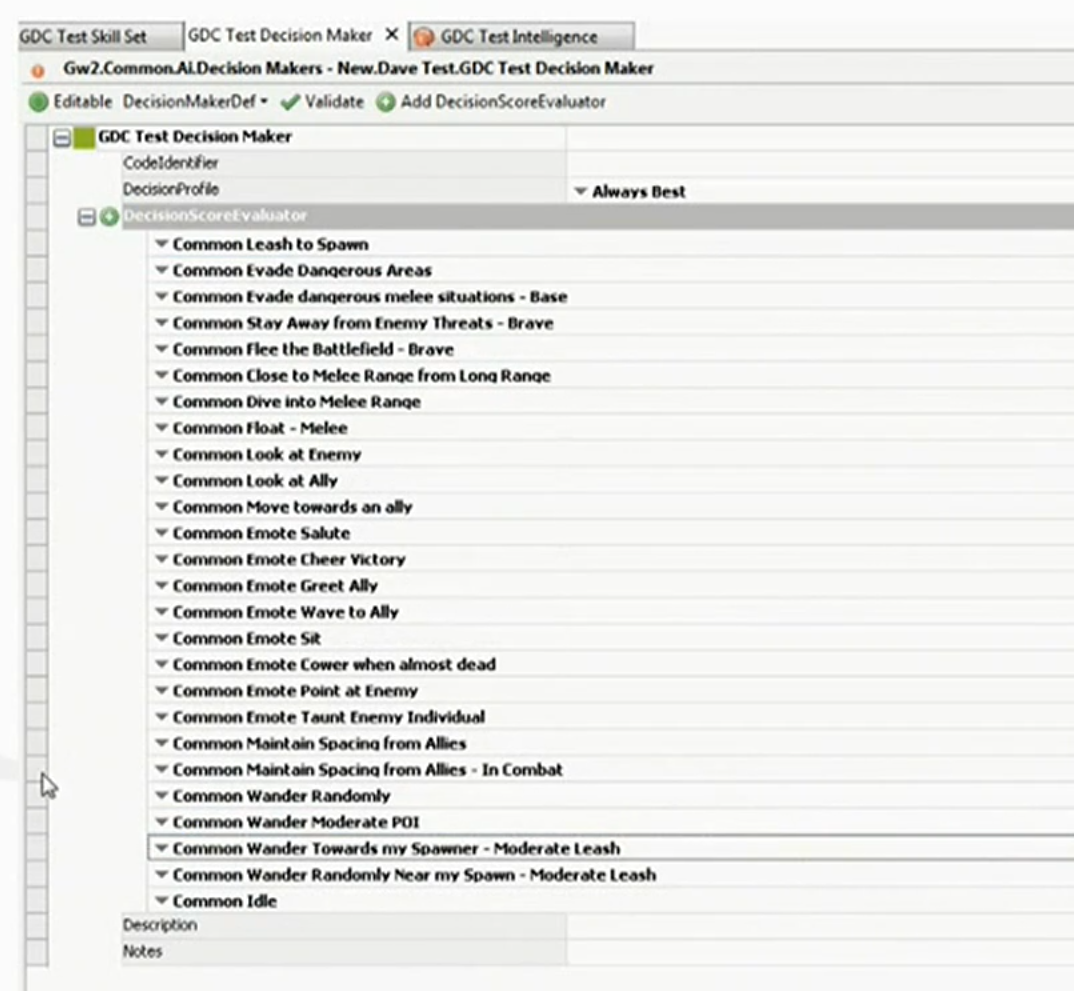Screen dimensions: 1074x991
Task: Switch to the GDC Test Intelligence tab
Action: pyautogui.click(x=518, y=37)
